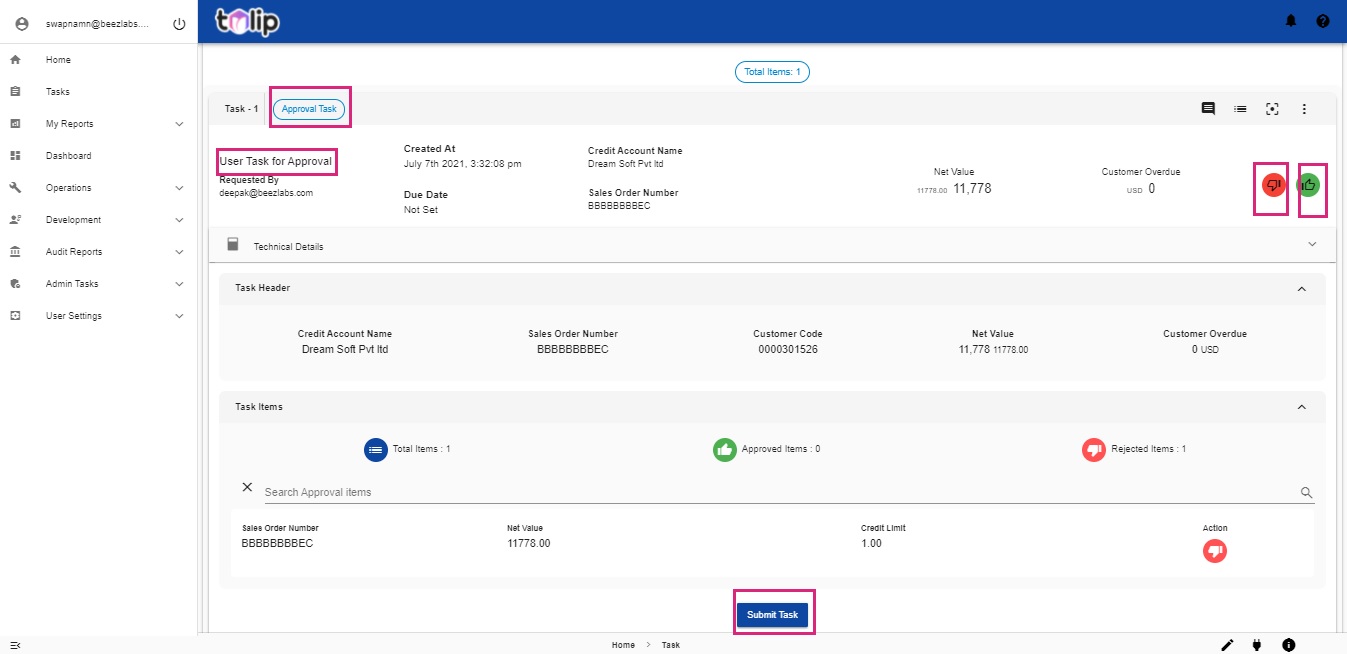Reject task with red thumbs-down button
Viewport: 1347px width, 654px height.
coord(1273,185)
